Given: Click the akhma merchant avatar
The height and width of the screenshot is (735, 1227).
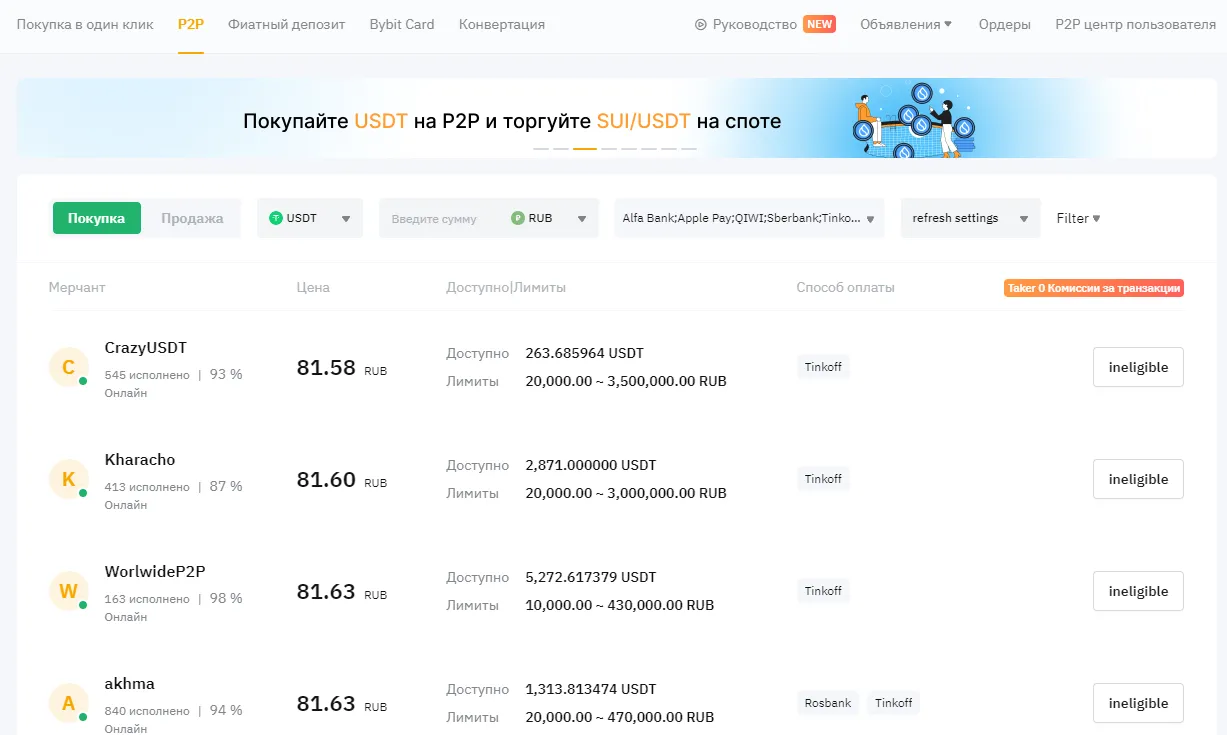Looking at the screenshot, I should [x=68, y=703].
